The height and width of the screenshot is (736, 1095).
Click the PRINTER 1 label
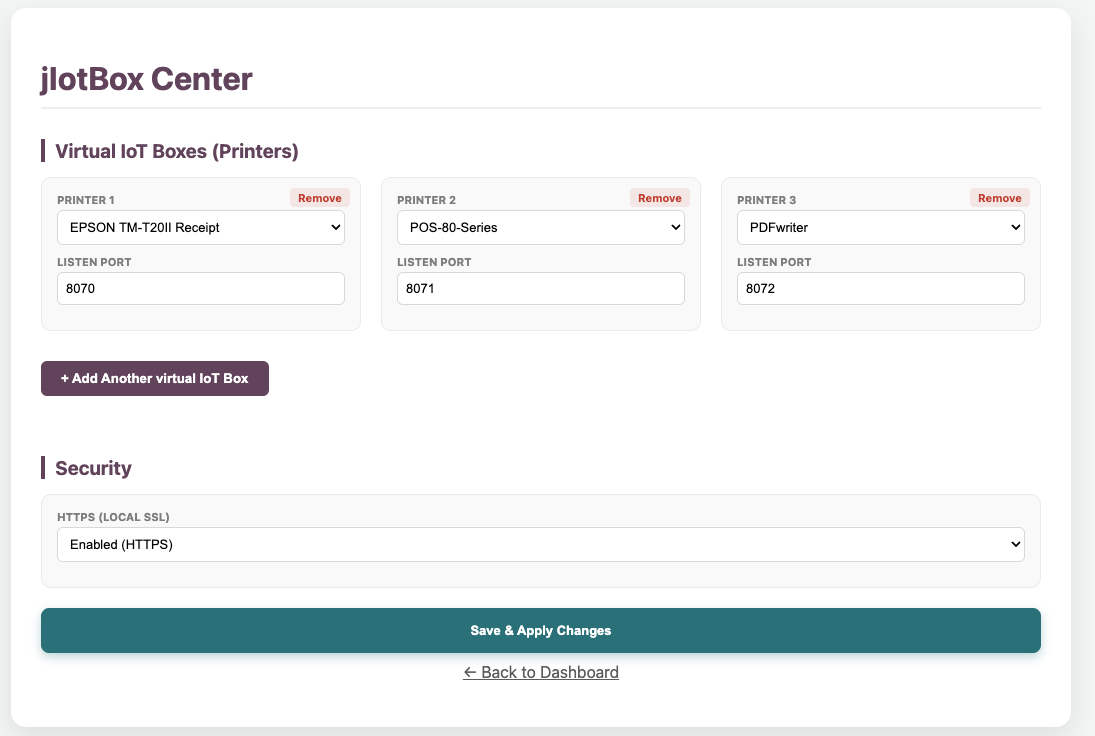[86, 200]
